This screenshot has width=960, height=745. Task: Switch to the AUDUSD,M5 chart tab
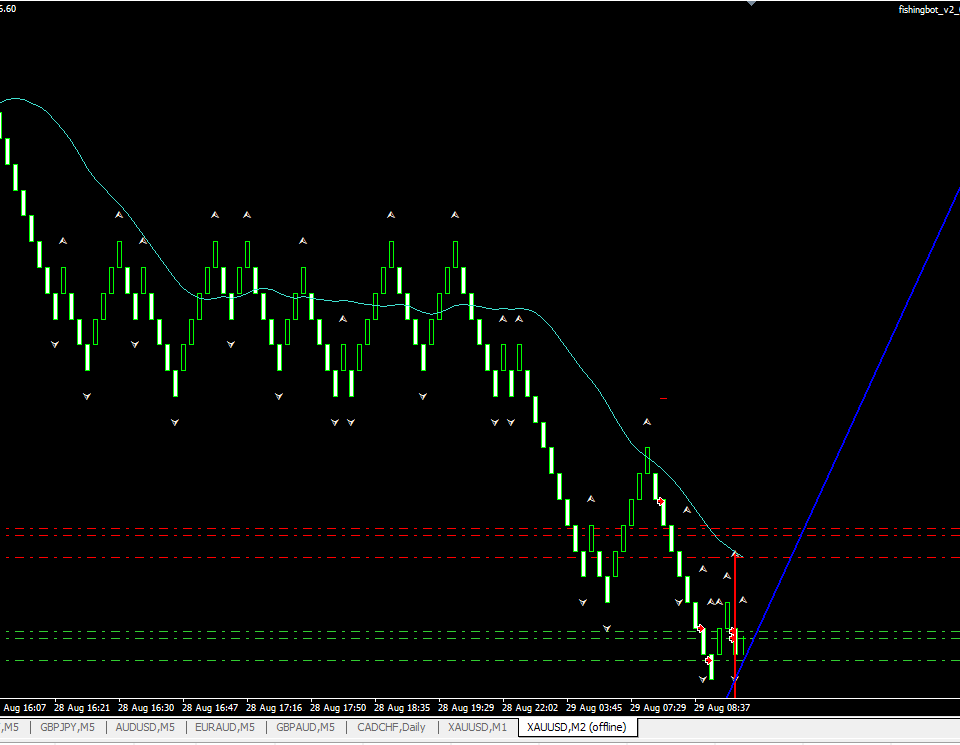pyautogui.click(x=145, y=727)
